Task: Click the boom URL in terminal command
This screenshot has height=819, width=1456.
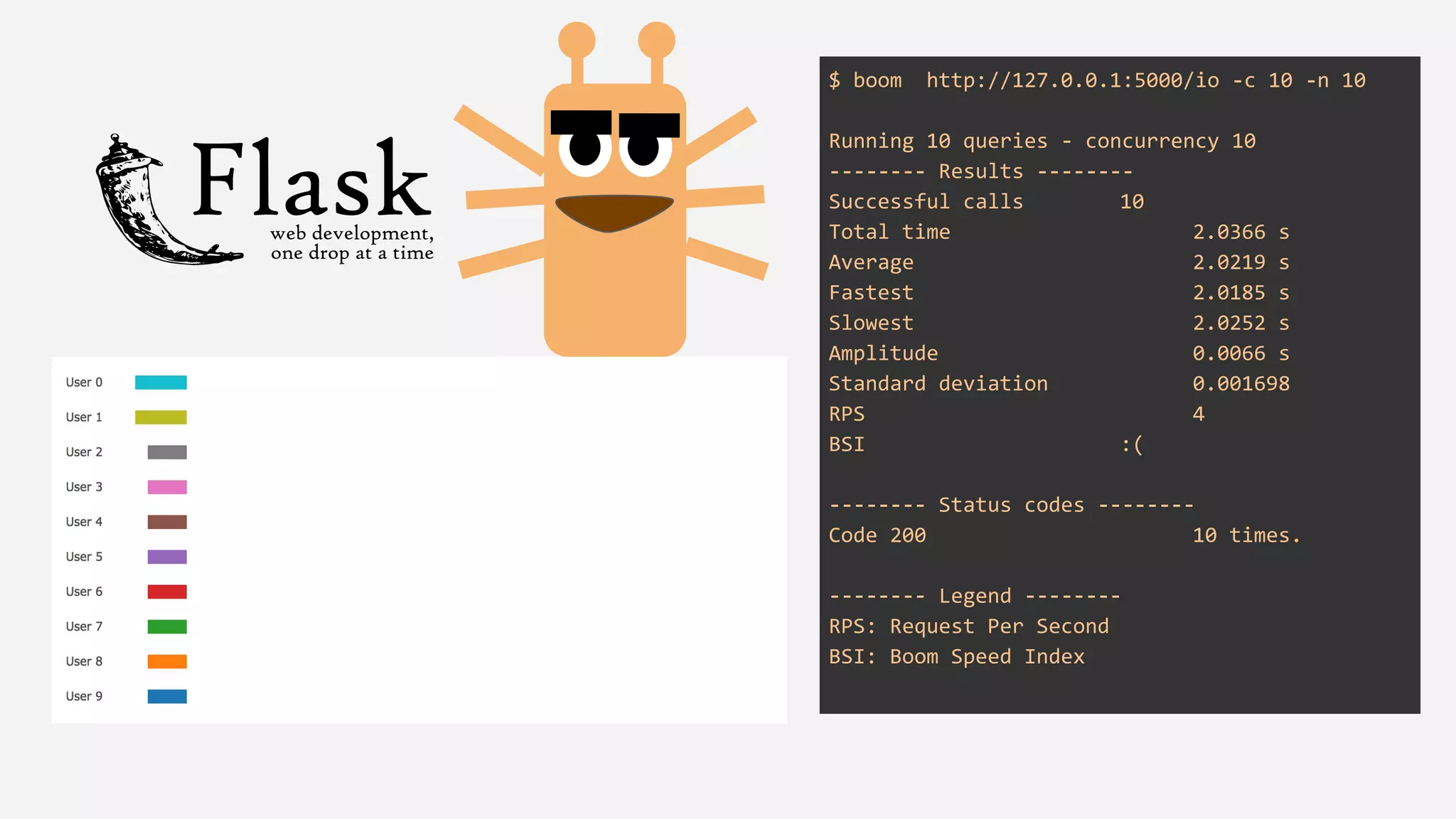Action: pos(1072,80)
